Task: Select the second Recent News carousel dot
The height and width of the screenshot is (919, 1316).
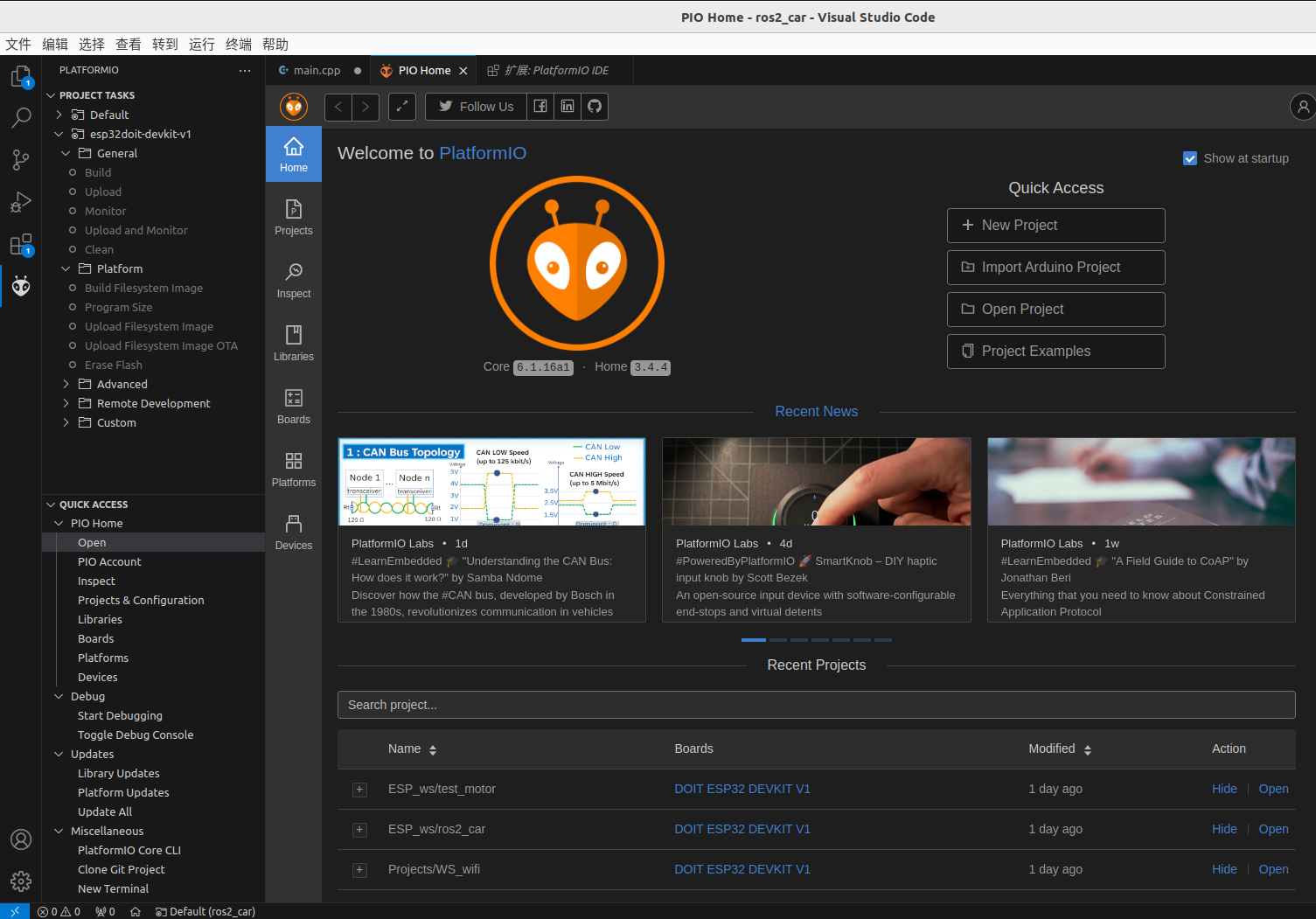Action: point(776,640)
